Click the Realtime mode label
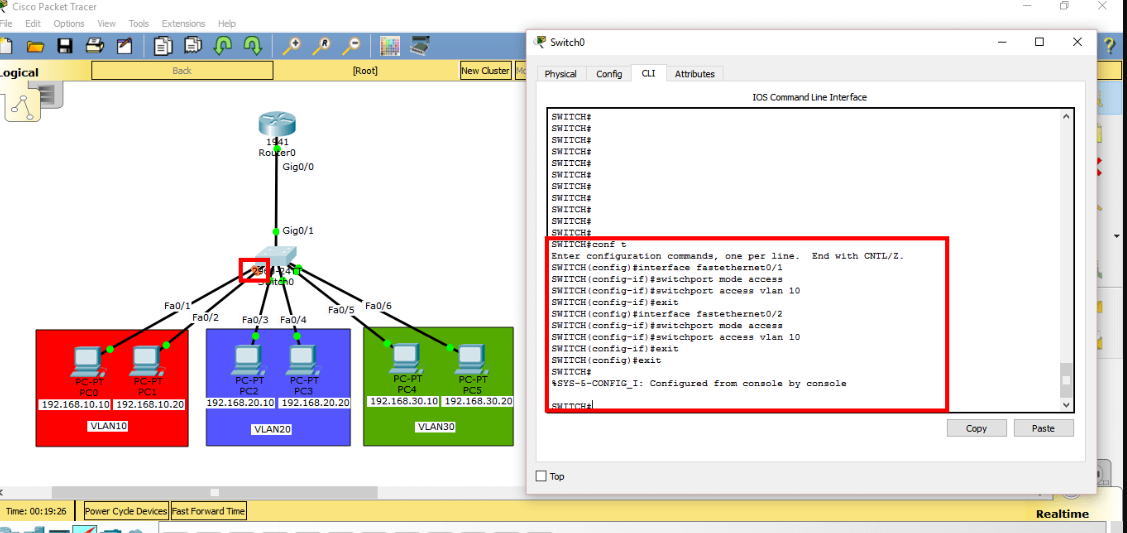Viewport: 1127px width, 533px height. (1062, 514)
